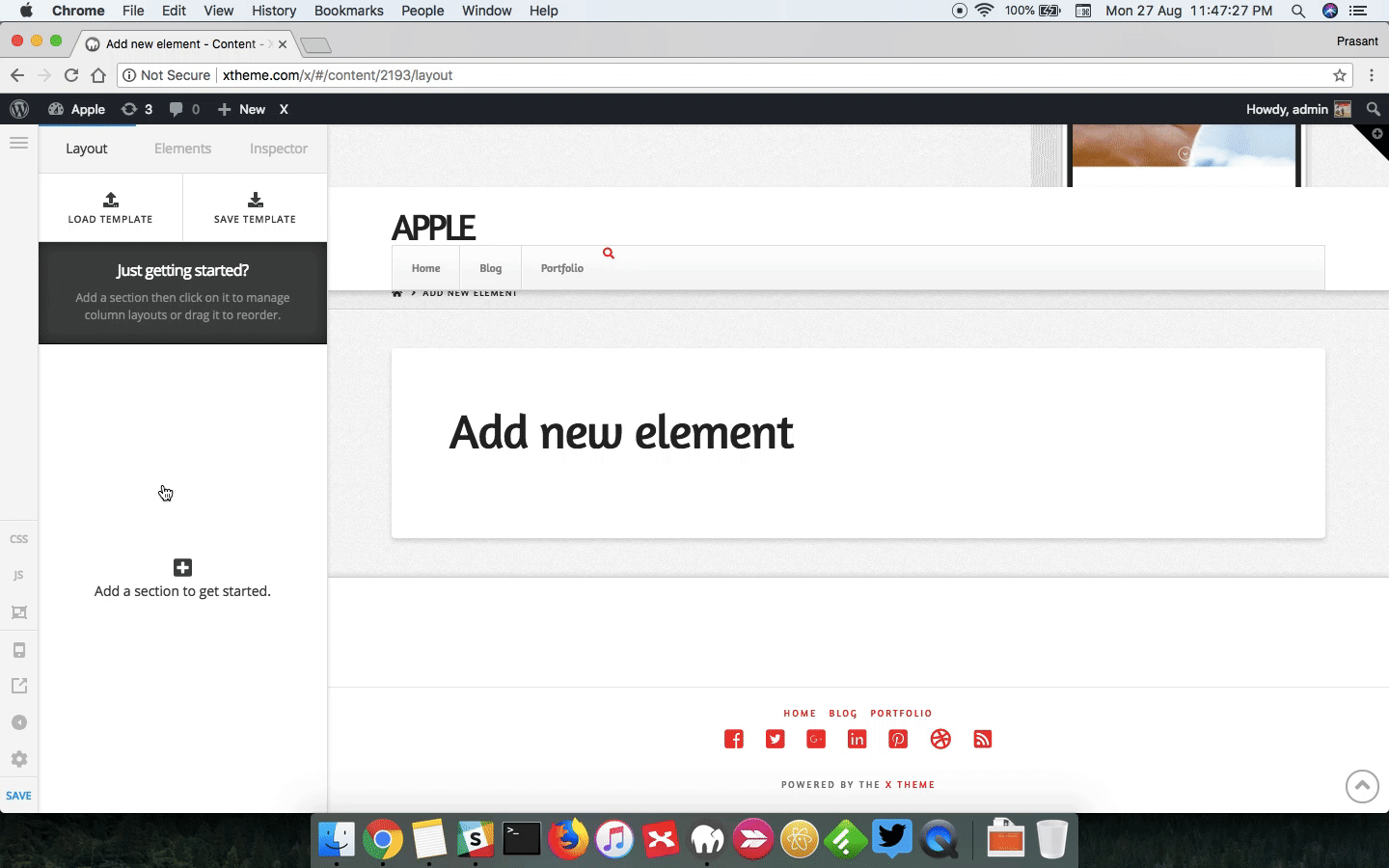Click the Load Template upload icon
1389x868 pixels.
coord(111,200)
